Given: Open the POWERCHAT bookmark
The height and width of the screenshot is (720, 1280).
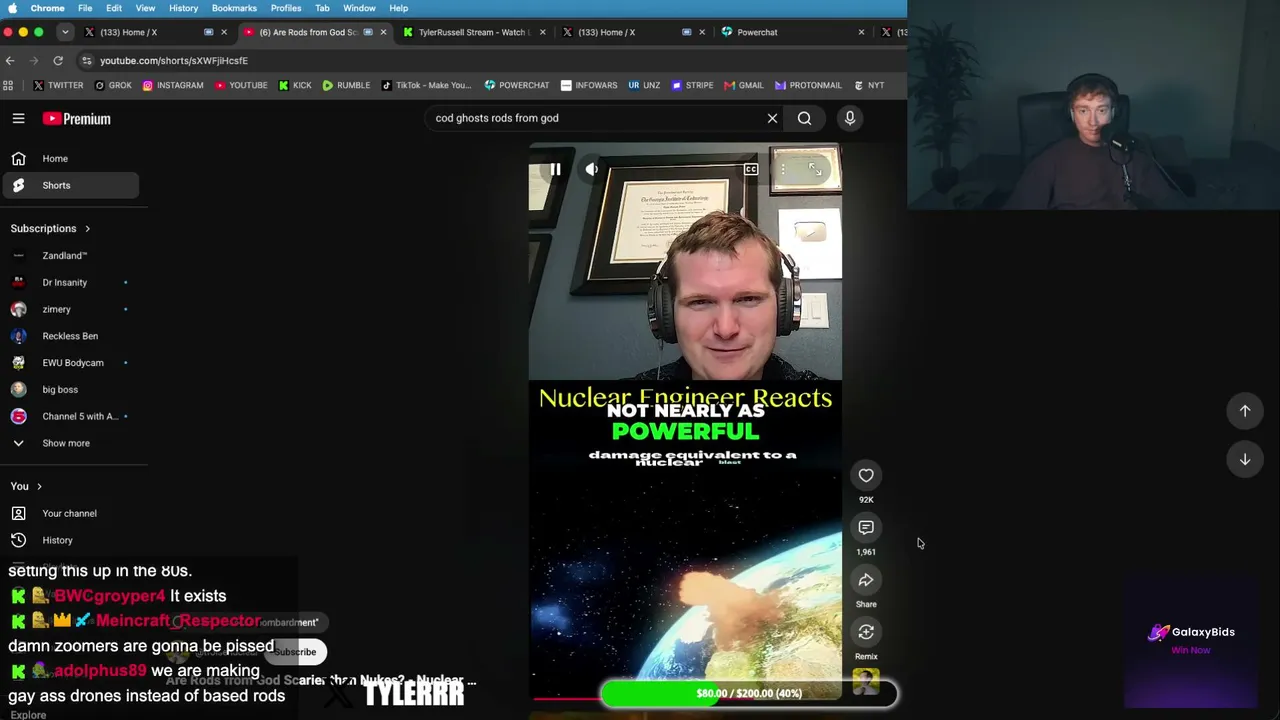Looking at the screenshot, I should [517, 85].
